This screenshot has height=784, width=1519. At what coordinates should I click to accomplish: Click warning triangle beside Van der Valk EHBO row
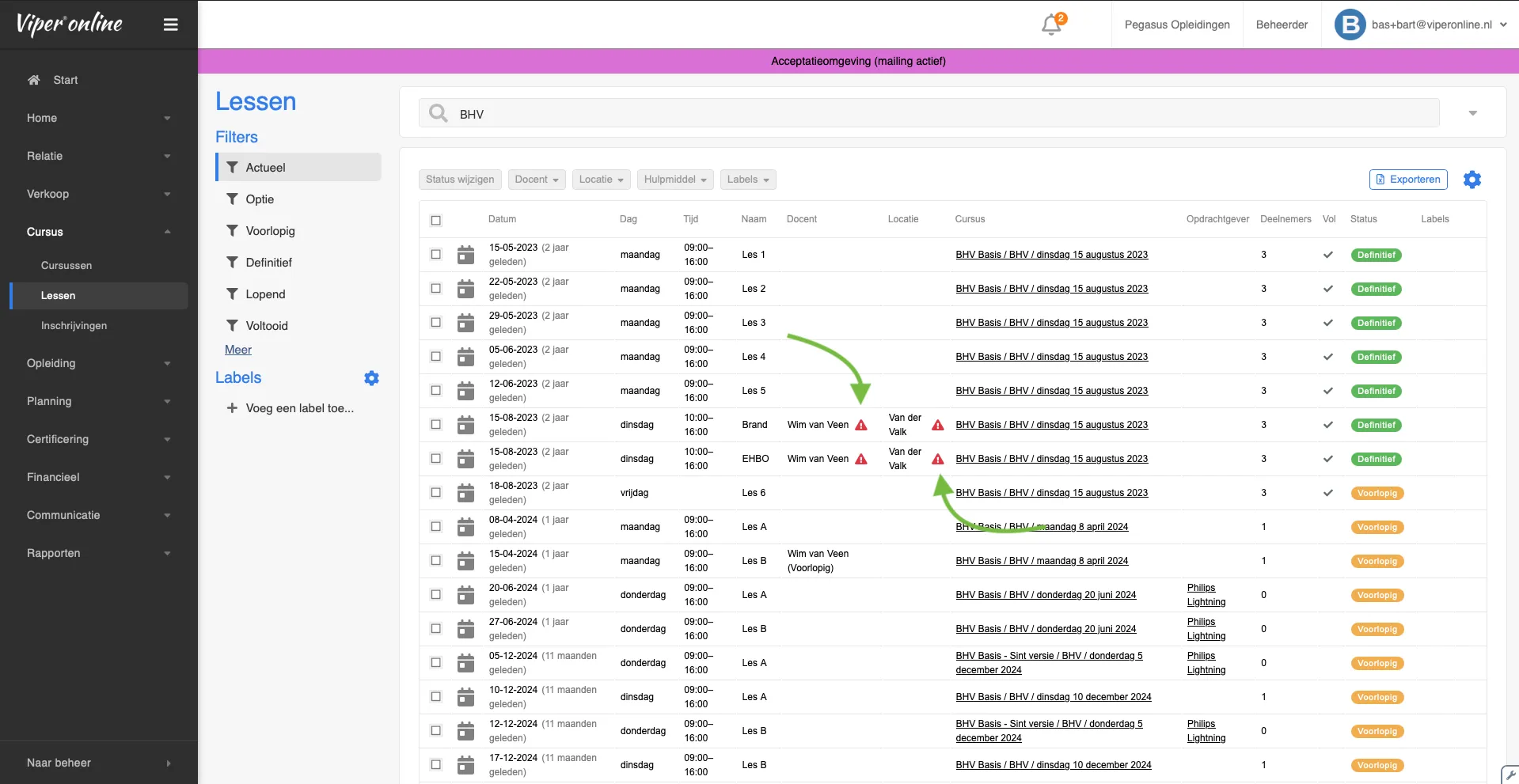coord(938,459)
